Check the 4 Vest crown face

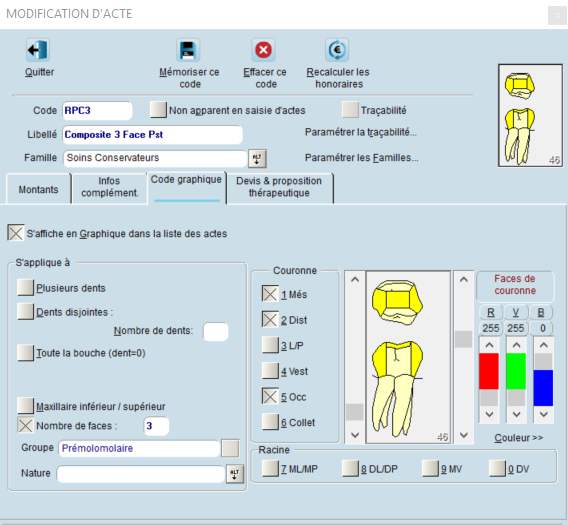tap(270, 371)
